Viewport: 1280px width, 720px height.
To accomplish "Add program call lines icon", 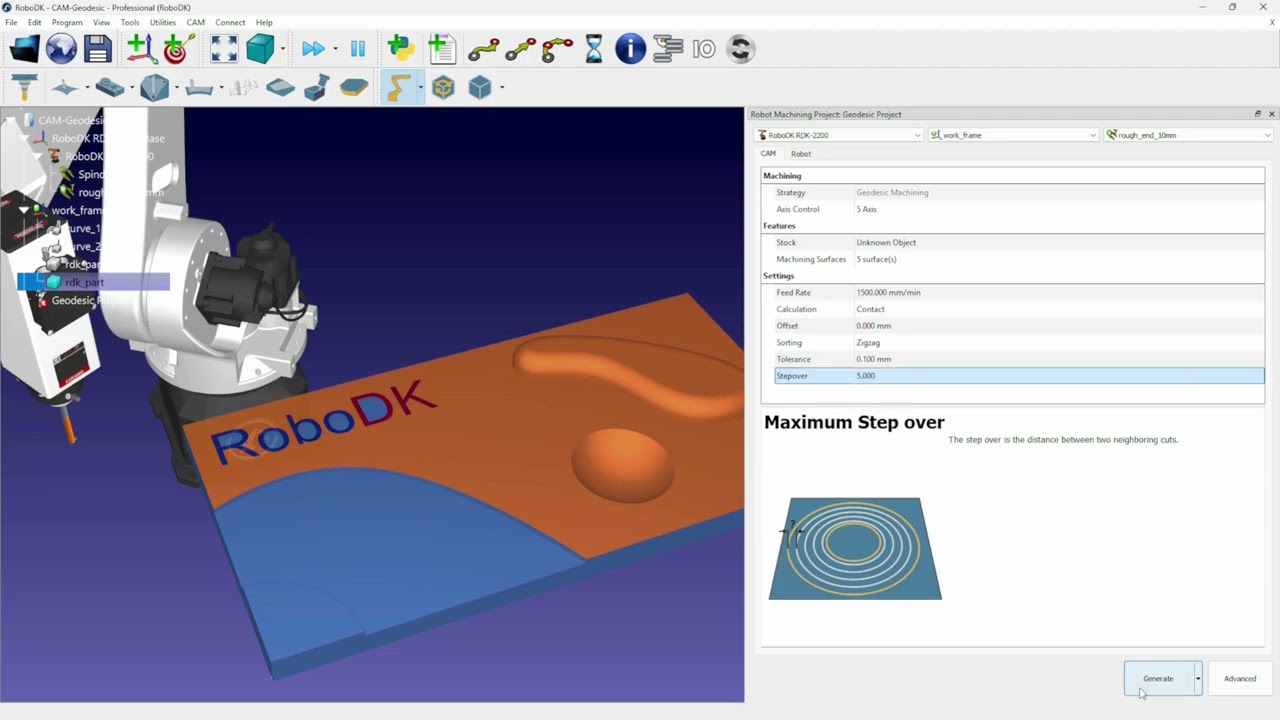I will [x=668, y=48].
